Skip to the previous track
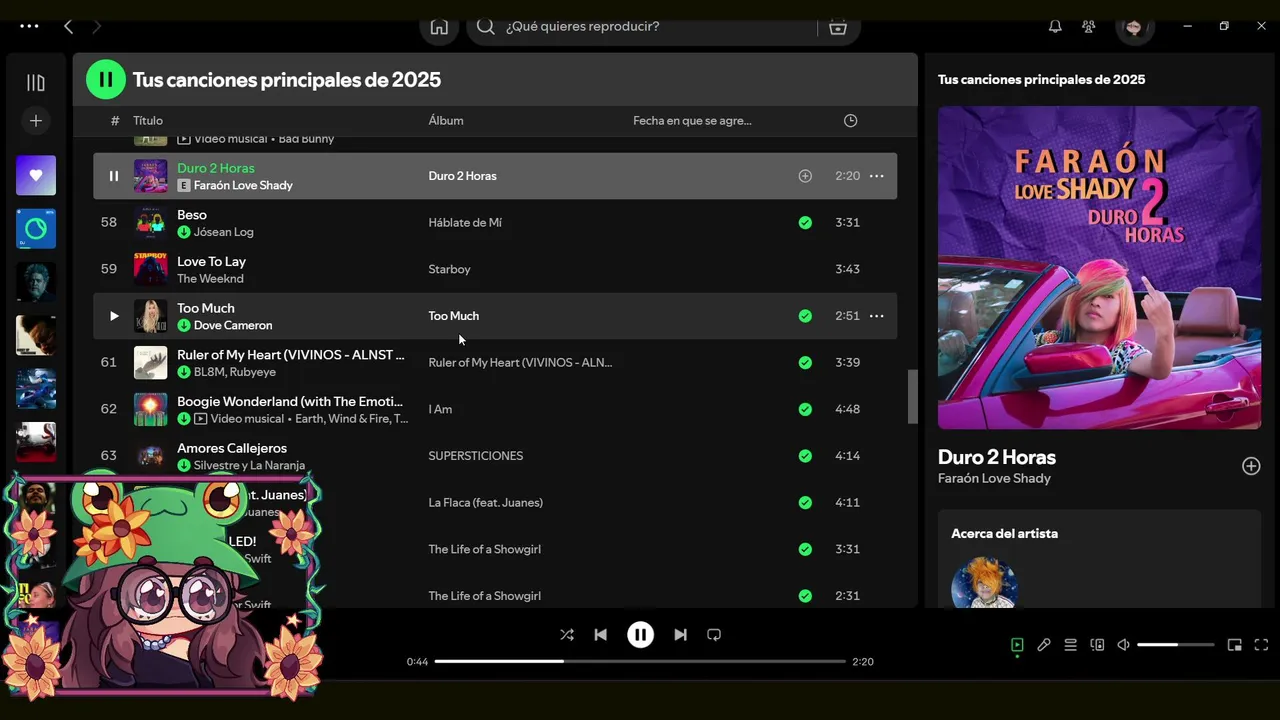The height and width of the screenshot is (720, 1280). point(600,635)
